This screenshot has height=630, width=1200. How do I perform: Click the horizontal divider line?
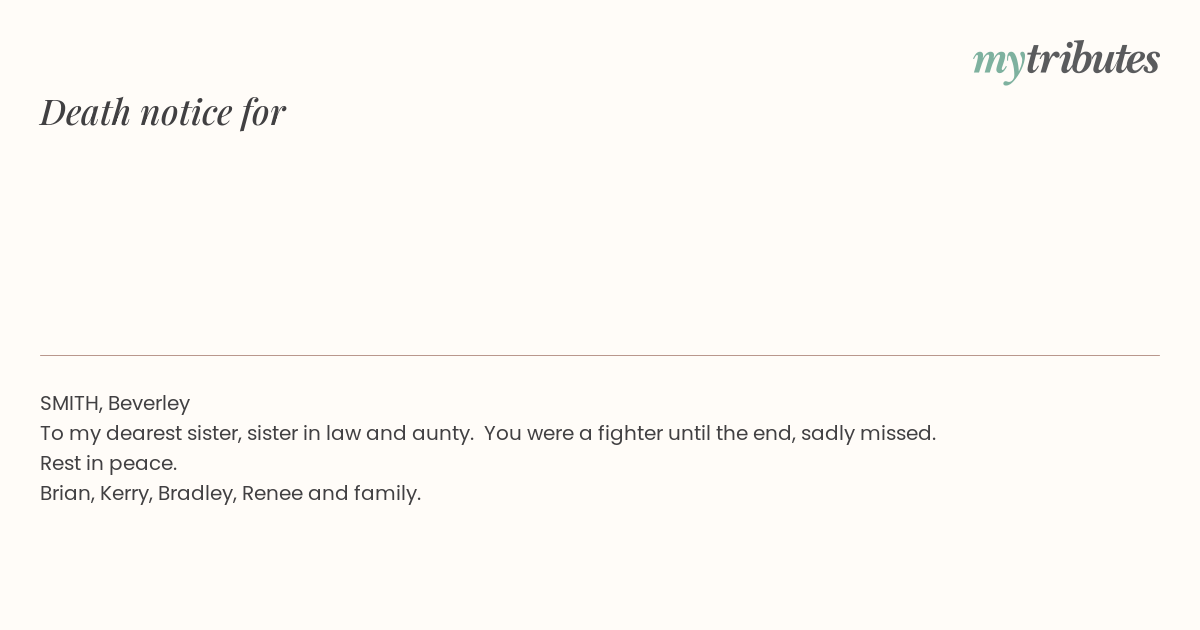click(x=600, y=355)
